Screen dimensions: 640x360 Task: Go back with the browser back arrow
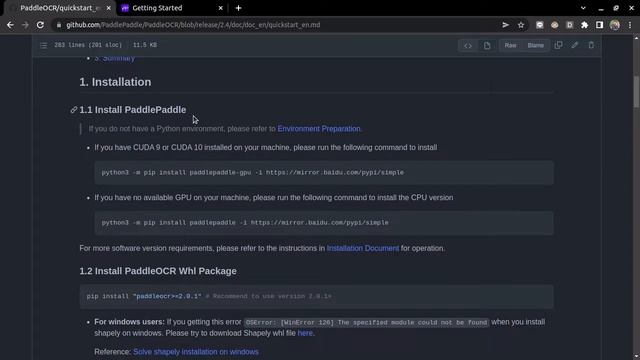click(x=10, y=25)
